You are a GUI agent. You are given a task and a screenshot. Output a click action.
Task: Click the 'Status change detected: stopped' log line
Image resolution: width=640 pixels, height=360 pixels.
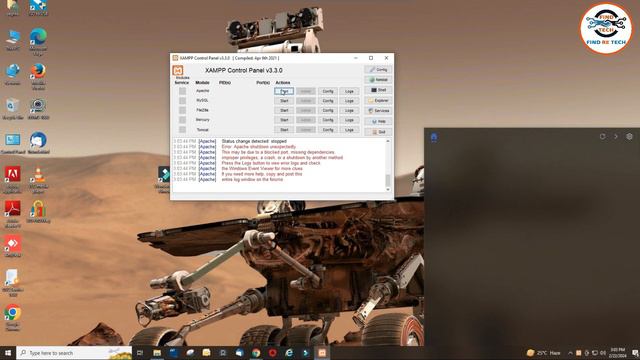254,141
